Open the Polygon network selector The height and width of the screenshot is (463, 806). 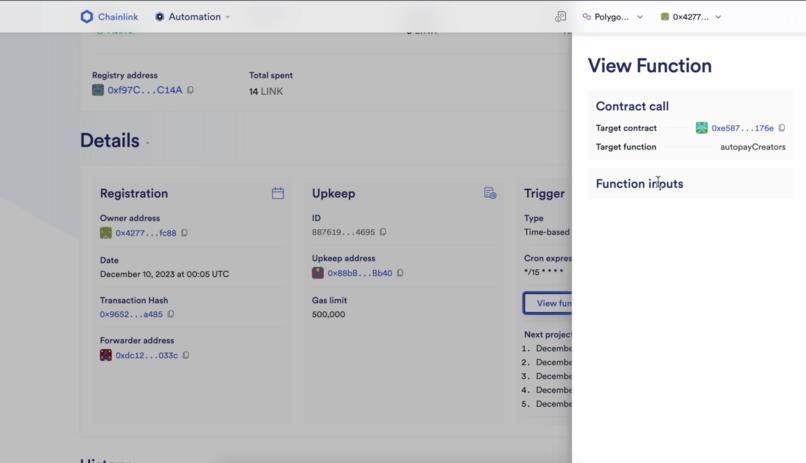coord(613,16)
